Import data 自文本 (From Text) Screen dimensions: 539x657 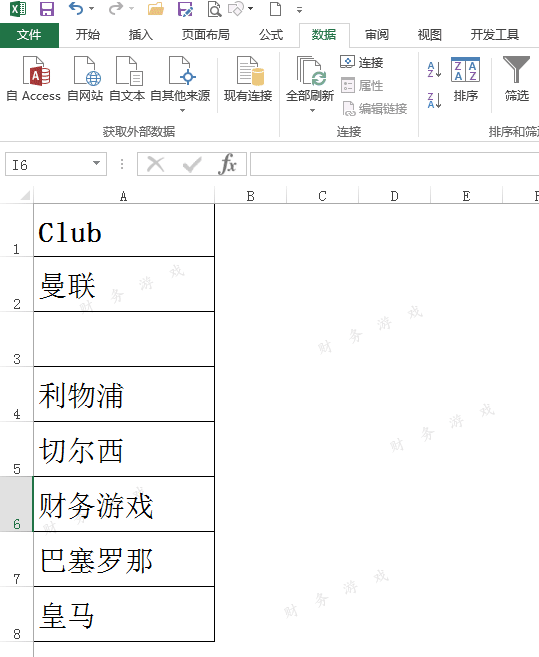127,80
